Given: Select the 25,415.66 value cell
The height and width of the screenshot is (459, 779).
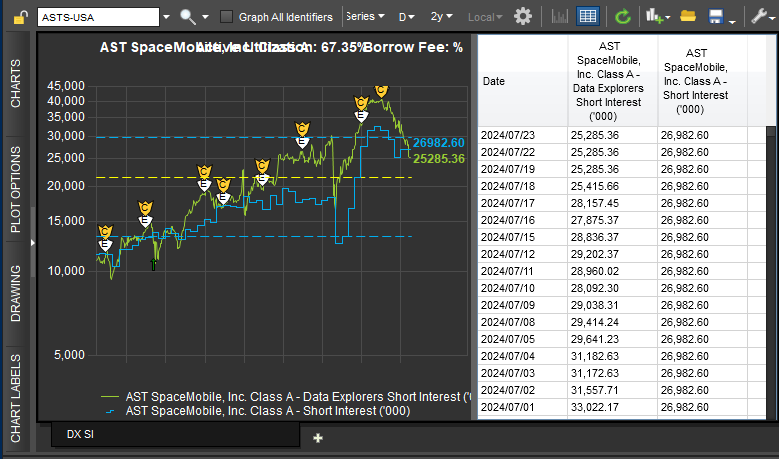Looking at the screenshot, I should [613, 186].
